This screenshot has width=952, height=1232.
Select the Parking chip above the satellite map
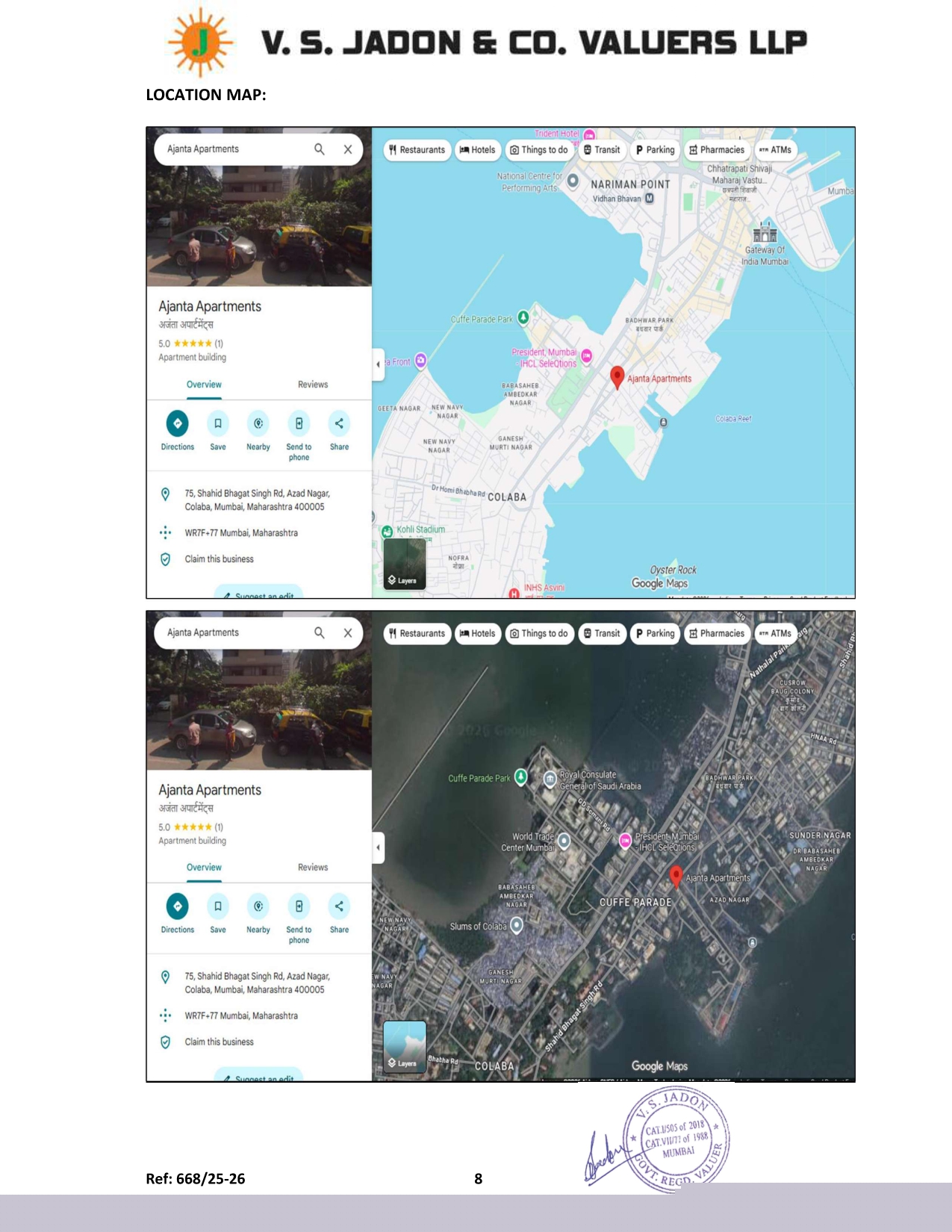click(x=655, y=633)
